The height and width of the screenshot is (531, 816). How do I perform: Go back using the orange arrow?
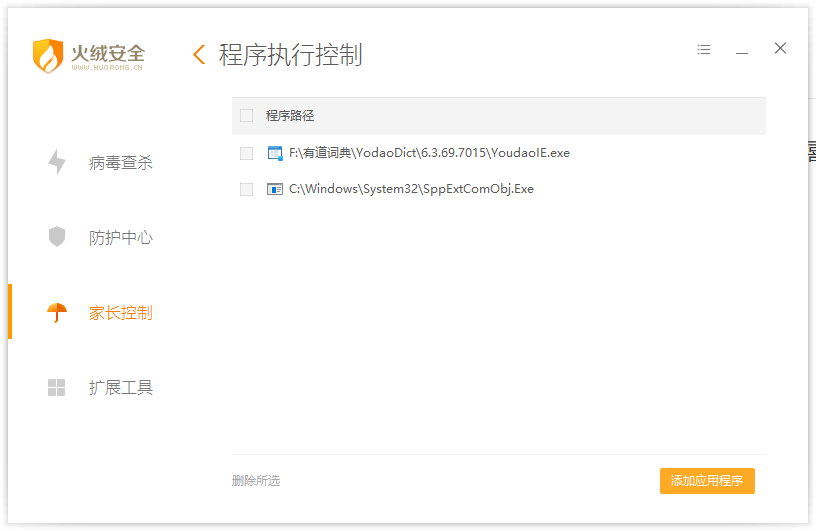[x=198, y=55]
